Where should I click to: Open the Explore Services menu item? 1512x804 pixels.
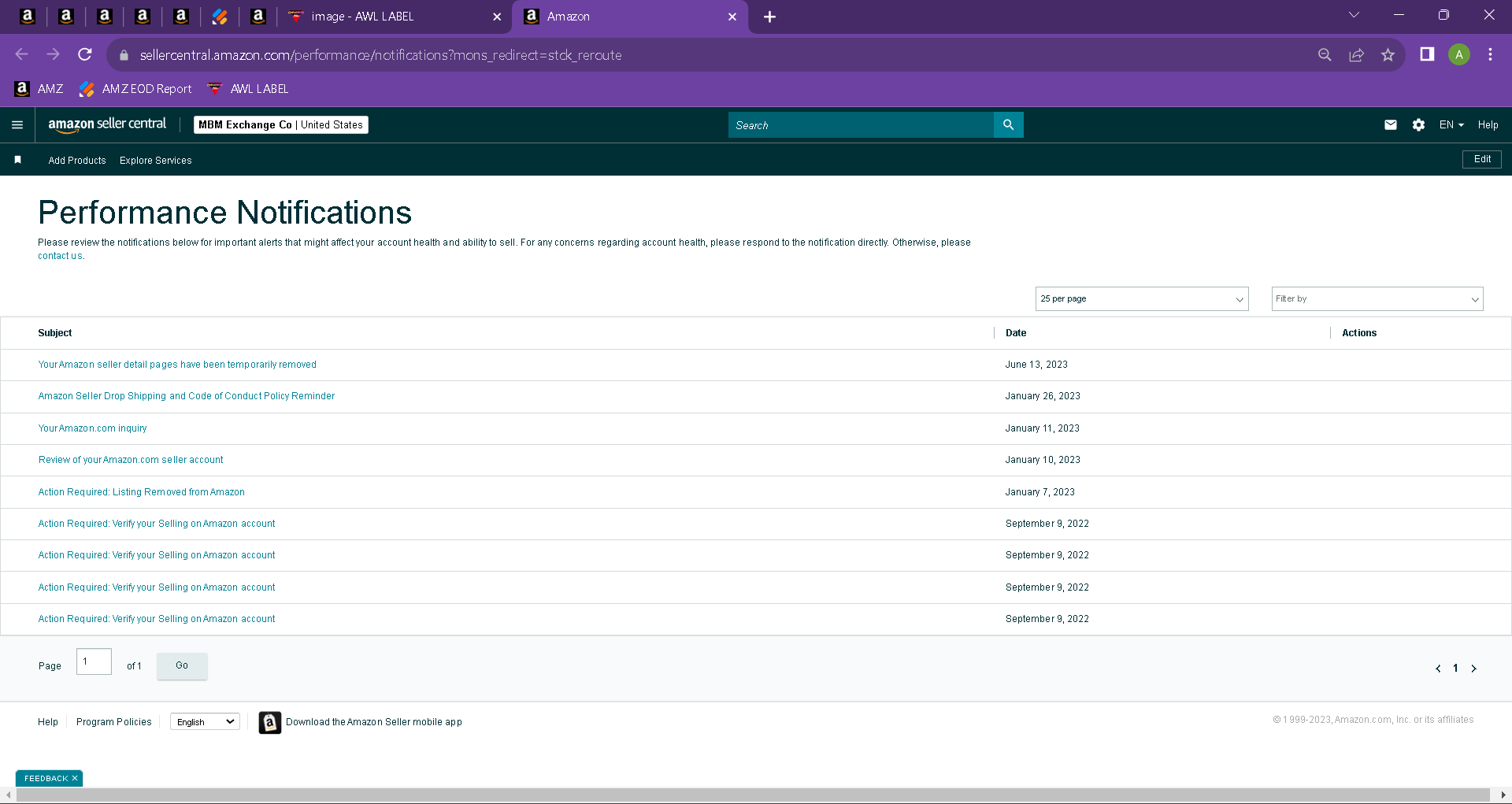(x=156, y=160)
